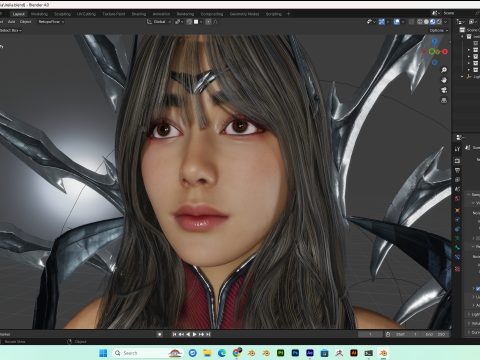This screenshot has width=480, height=360.
Task: Open the Scene properties tab
Action: coord(457,189)
